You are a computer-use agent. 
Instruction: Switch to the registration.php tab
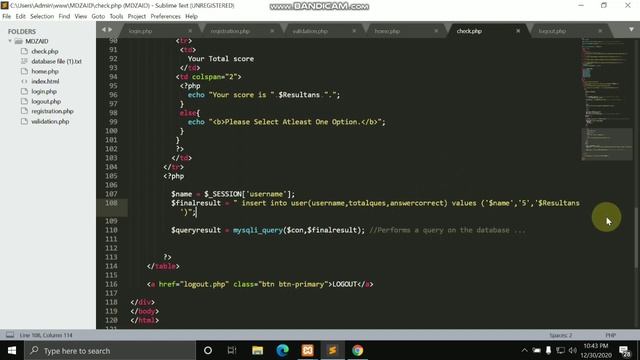pyautogui.click(x=230, y=31)
